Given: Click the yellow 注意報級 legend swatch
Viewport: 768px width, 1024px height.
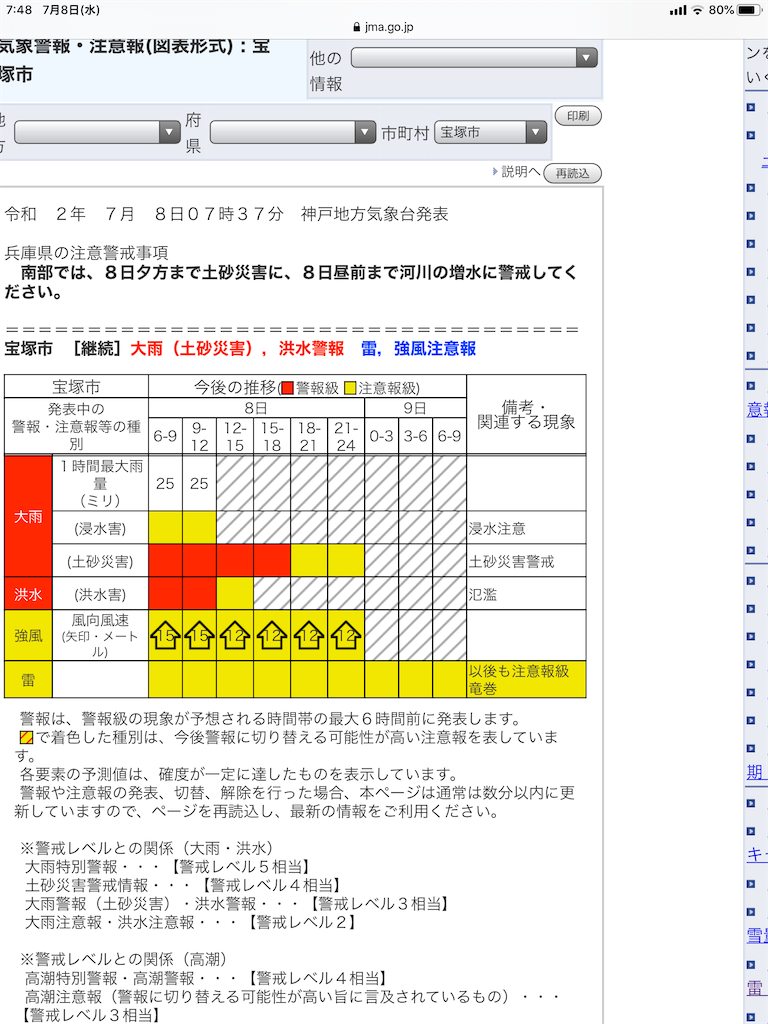Looking at the screenshot, I should point(350,389).
